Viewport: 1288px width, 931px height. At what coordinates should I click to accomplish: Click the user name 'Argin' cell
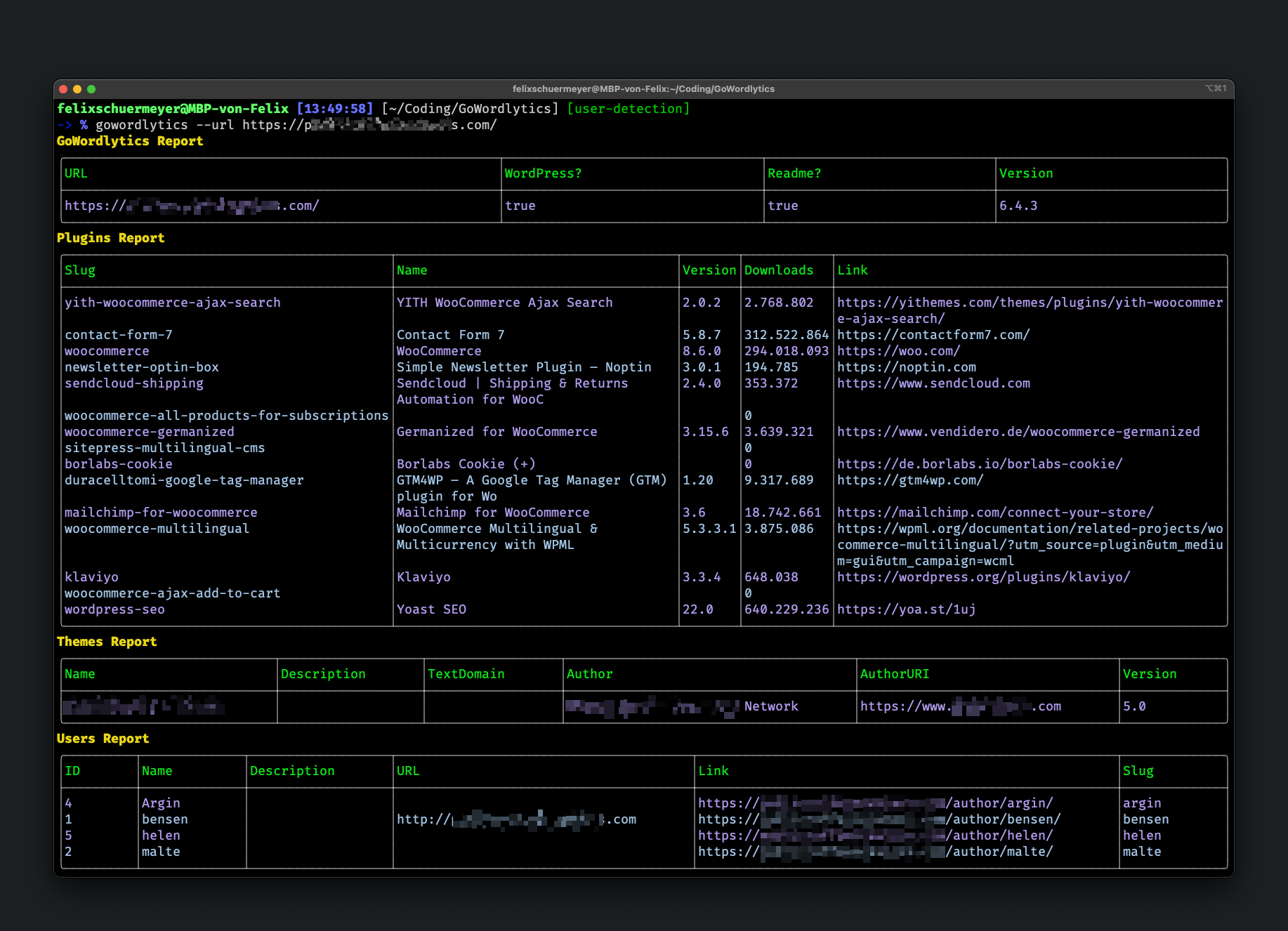161,803
